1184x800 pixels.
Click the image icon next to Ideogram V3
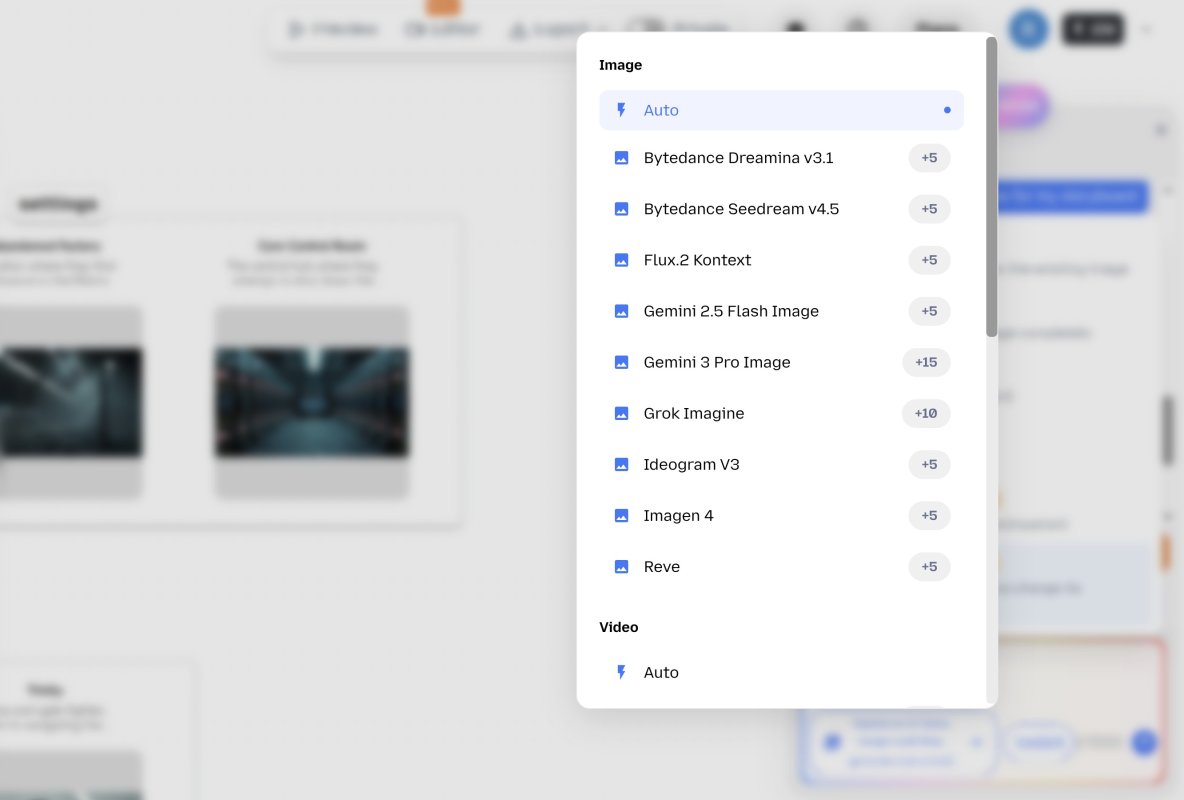(x=621, y=464)
